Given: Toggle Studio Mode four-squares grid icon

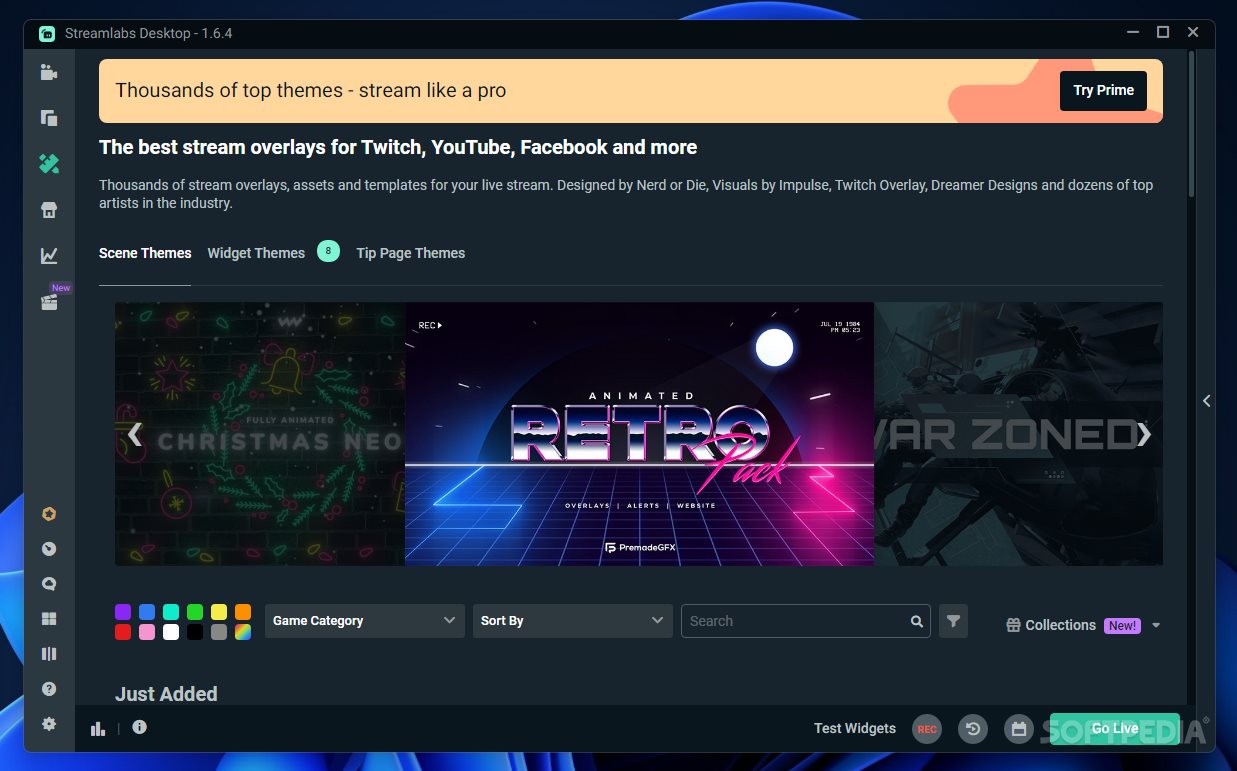Looking at the screenshot, I should (48, 619).
